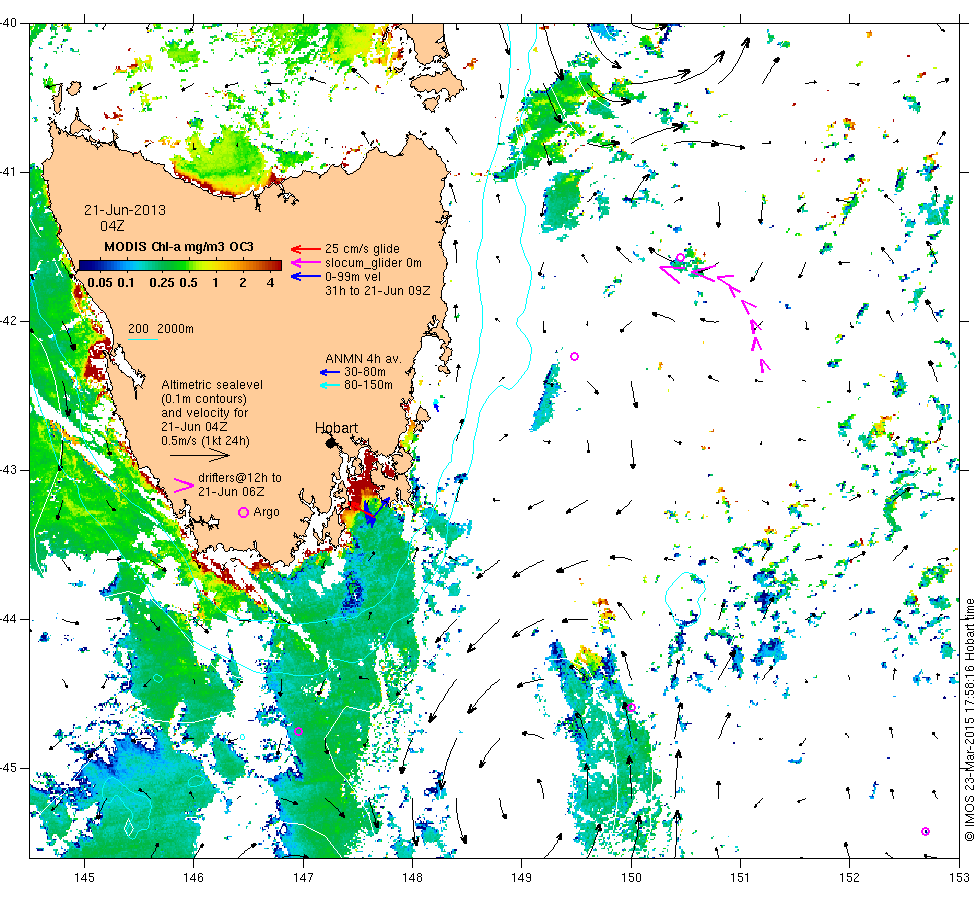
Task: Click the Hobart city label
Action: tap(336, 428)
